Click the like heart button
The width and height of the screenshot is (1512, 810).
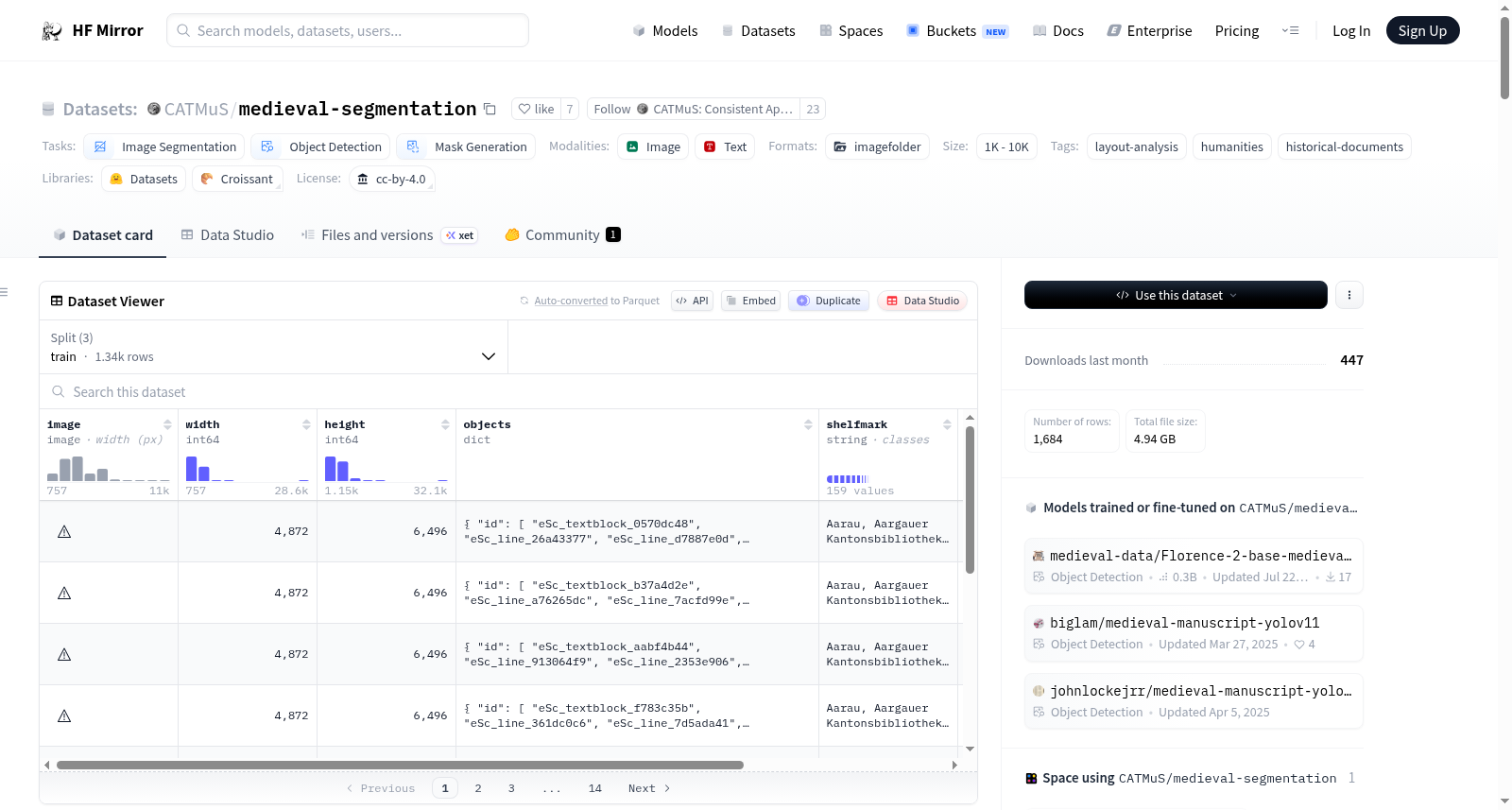tap(536, 109)
